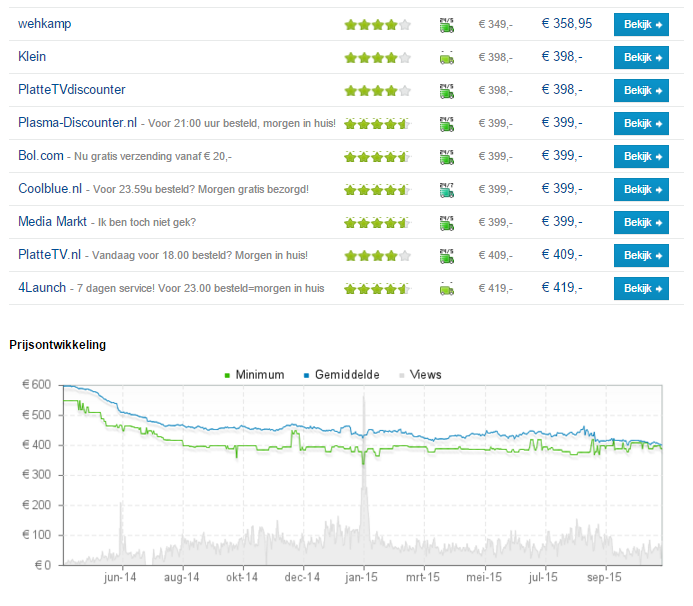This screenshot has width=693, height=606.
Task: Open the Media Markt shop link
Action: [52, 221]
